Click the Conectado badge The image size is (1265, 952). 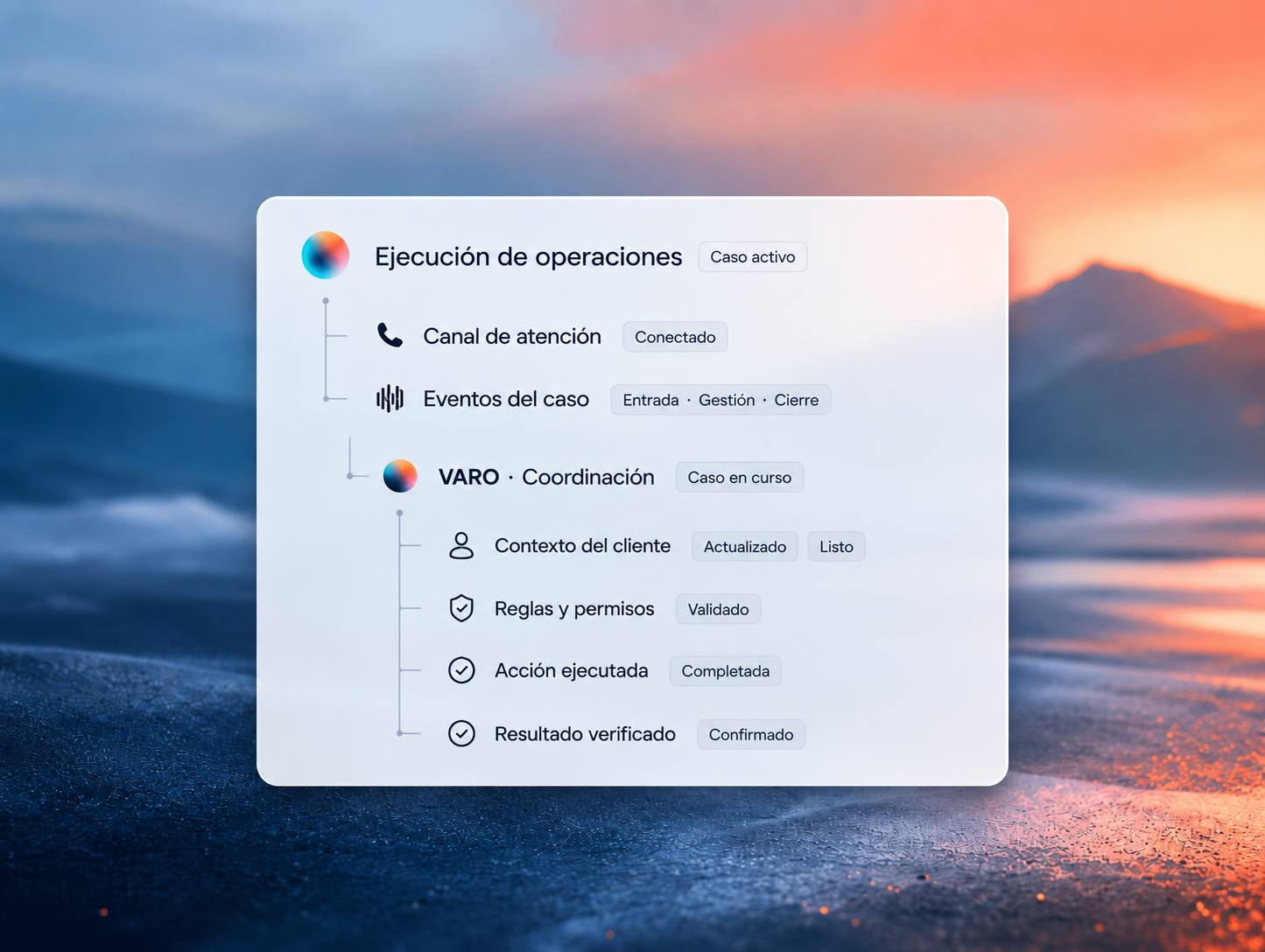pos(675,337)
